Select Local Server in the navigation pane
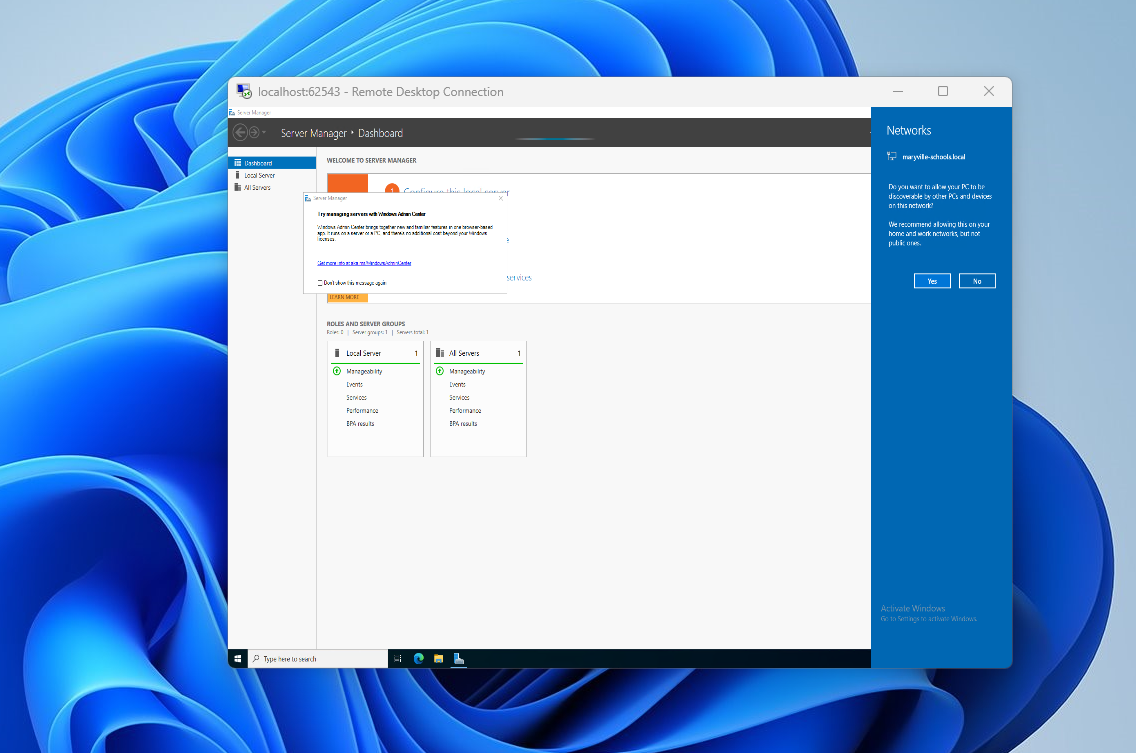Viewport: 1136px width, 753px height. [260, 175]
